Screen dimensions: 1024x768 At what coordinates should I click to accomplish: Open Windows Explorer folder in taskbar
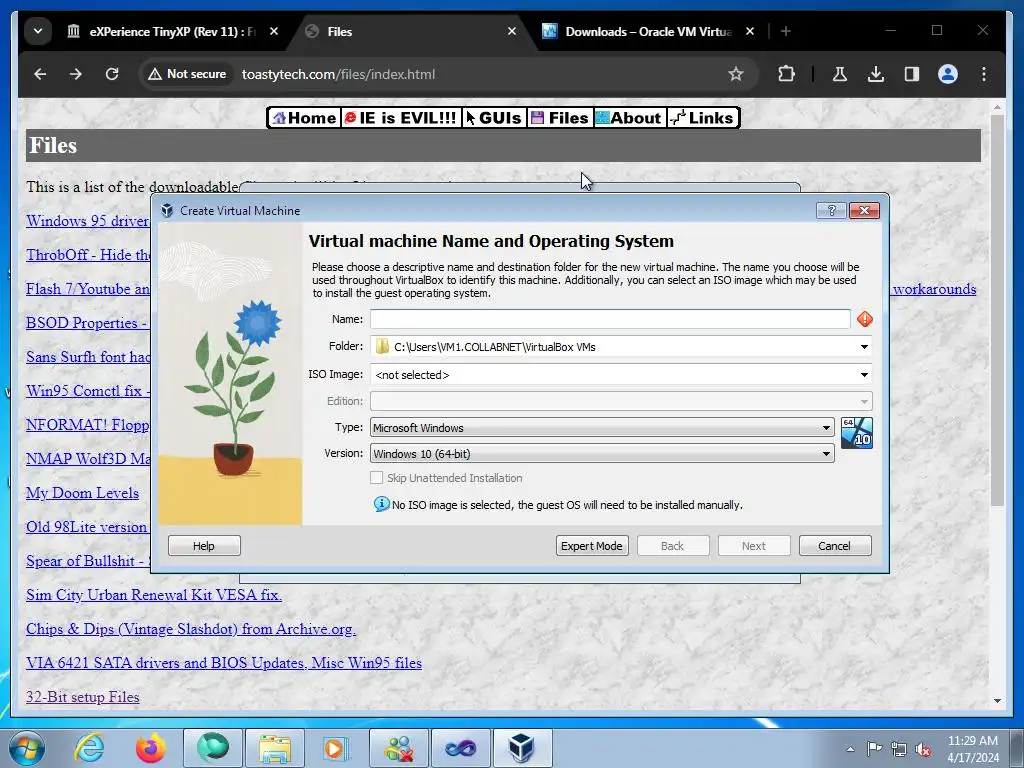click(x=275, y=748)
